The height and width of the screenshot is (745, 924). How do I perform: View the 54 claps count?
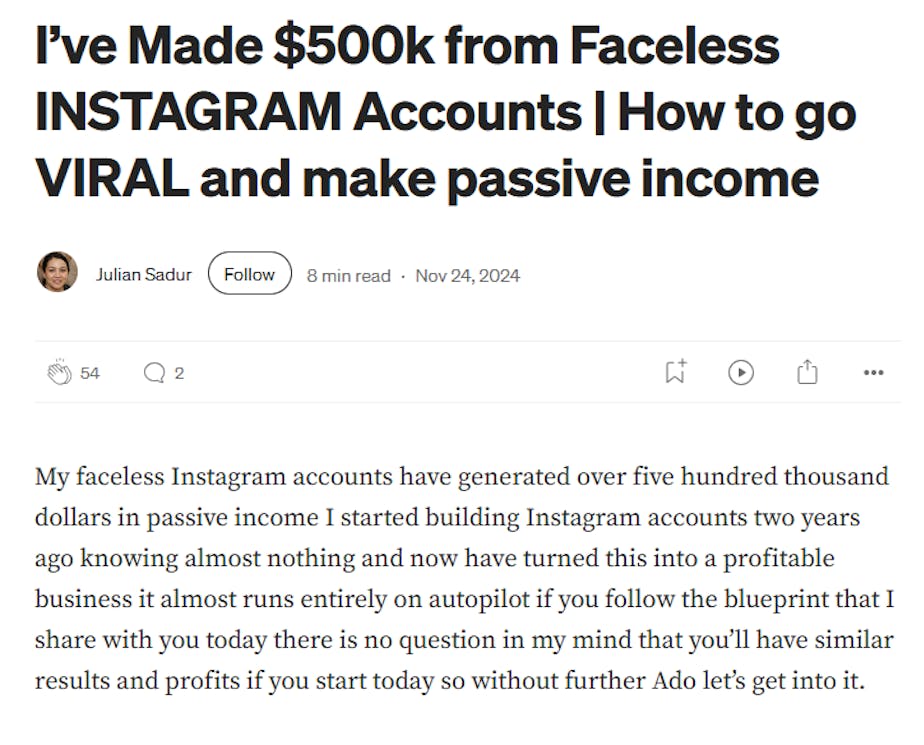tap(90, 373)
